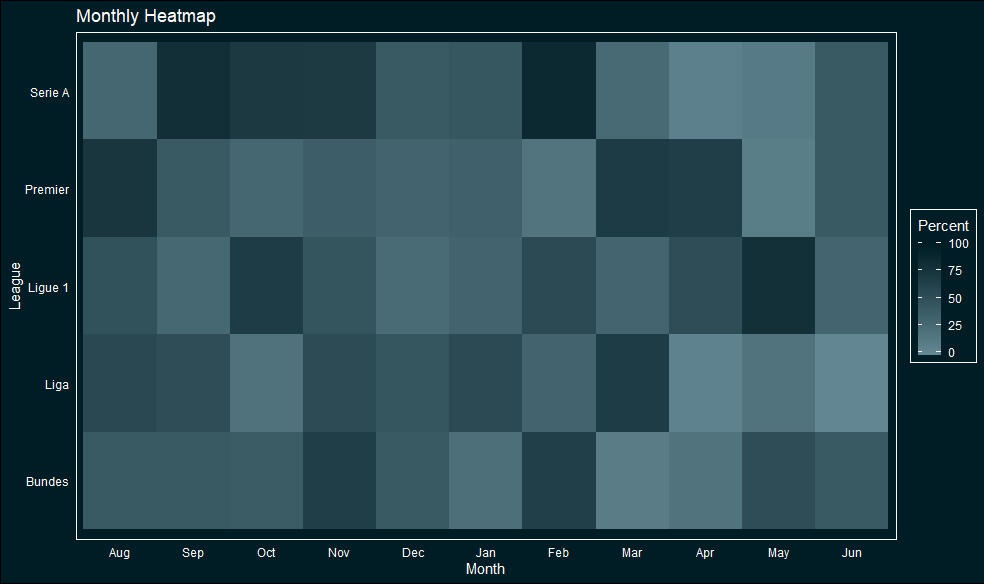Viewport: 984px width, 584px height.
Task: Click the Serie A cell for February
Action: [558, 91]
